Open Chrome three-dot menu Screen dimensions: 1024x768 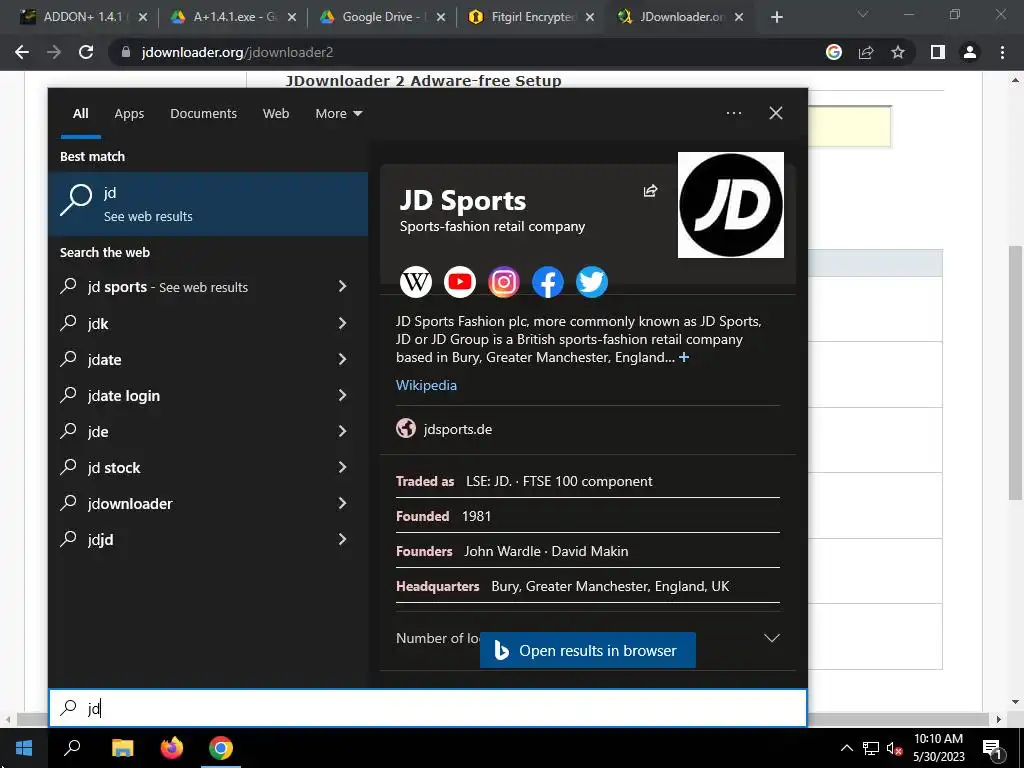(1002, 52)
